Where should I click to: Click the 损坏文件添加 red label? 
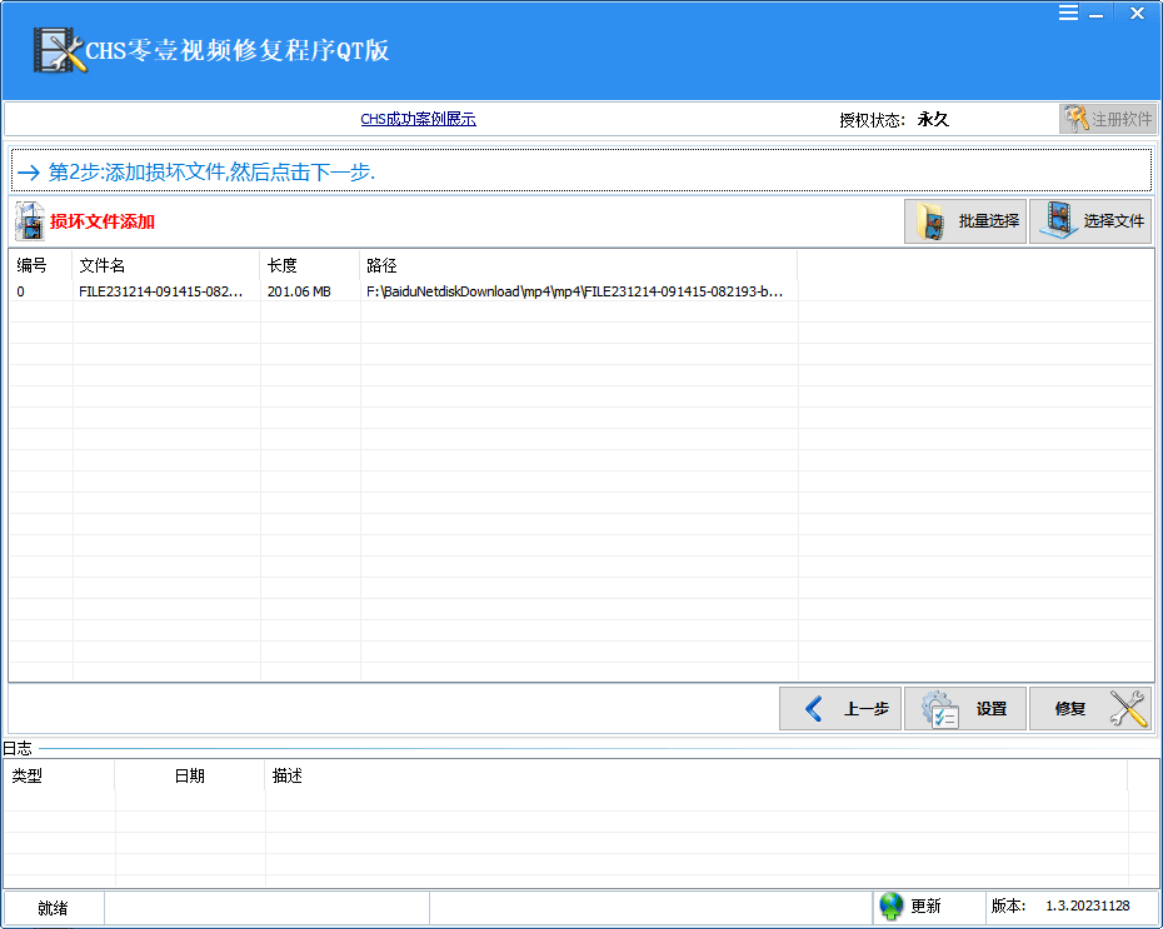coord(102,222)
